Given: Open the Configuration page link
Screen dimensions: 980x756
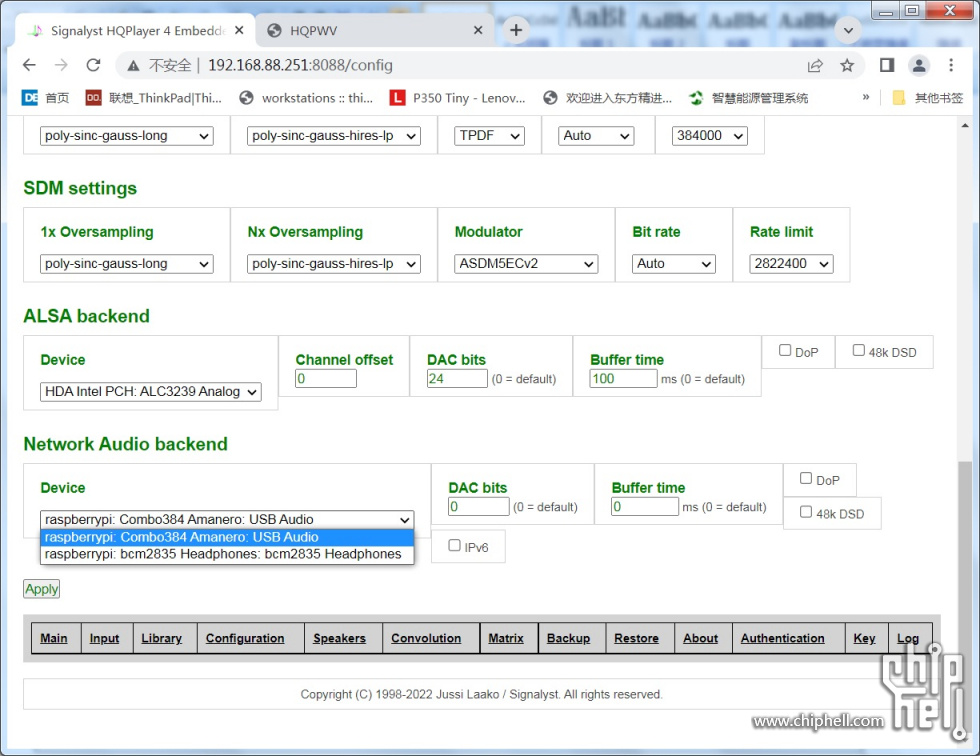Looking at the screenshot, I should [245, 638].
